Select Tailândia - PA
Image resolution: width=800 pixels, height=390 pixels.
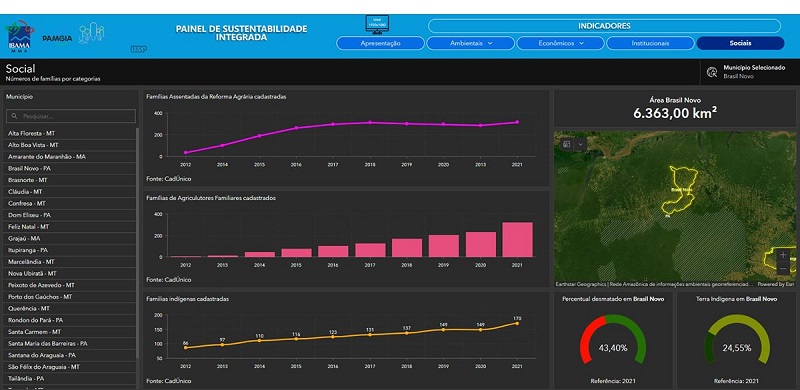[x=70, y=379]
